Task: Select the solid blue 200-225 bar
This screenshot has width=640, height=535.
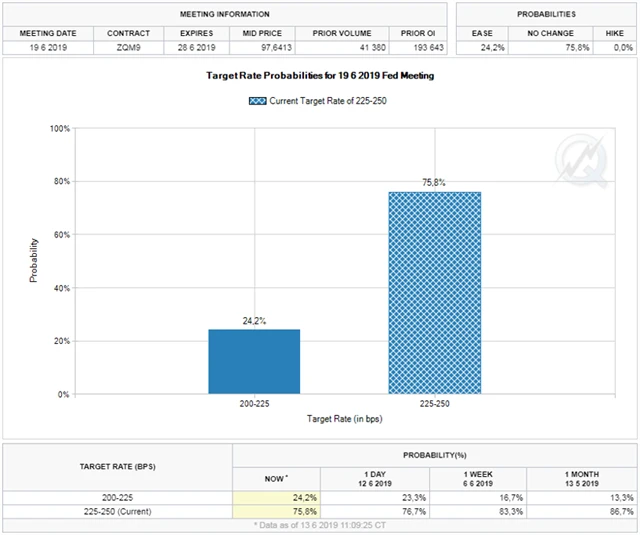Action: (x=254, y=361)
